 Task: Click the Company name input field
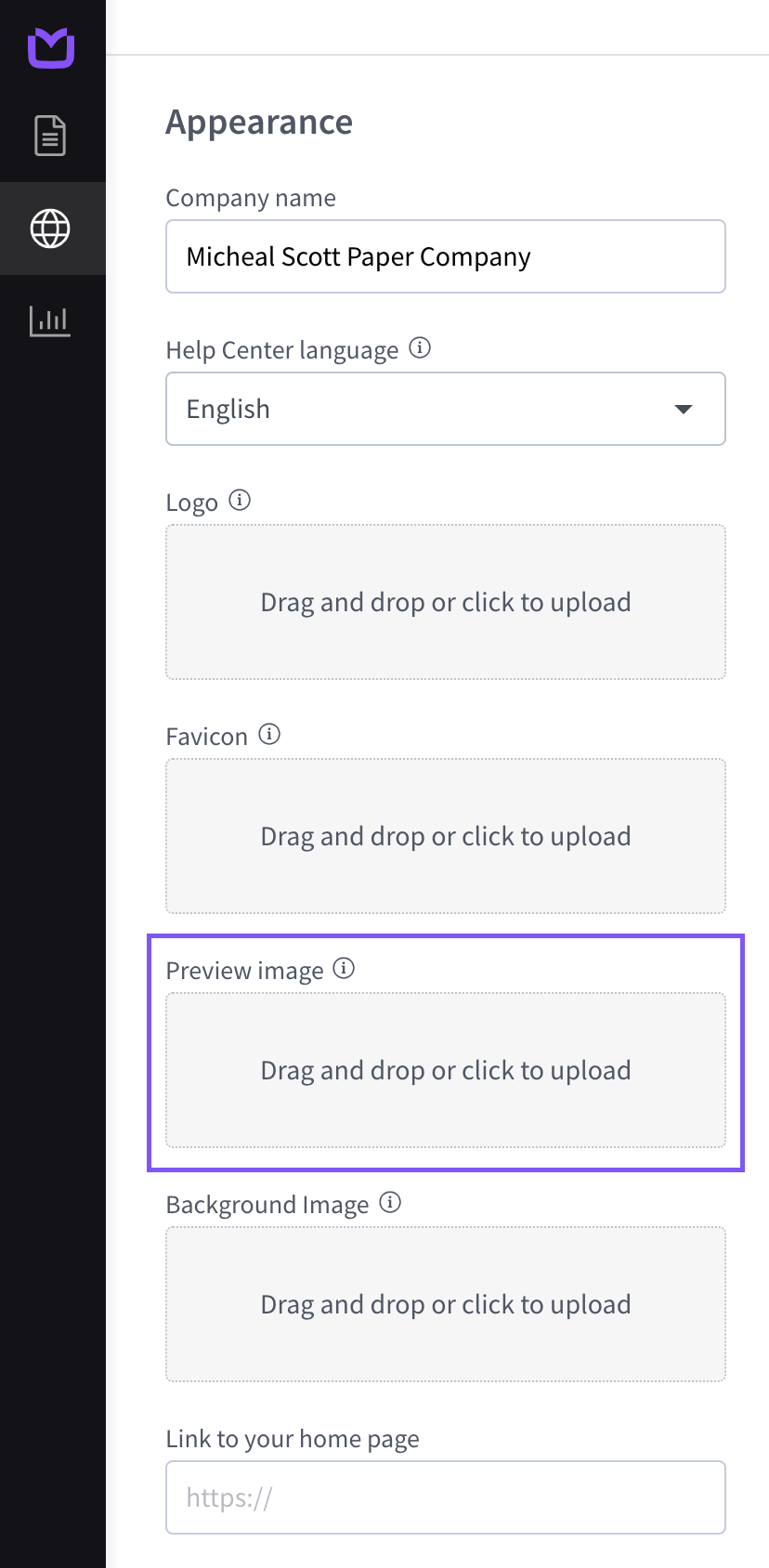[x=446, y=256]
